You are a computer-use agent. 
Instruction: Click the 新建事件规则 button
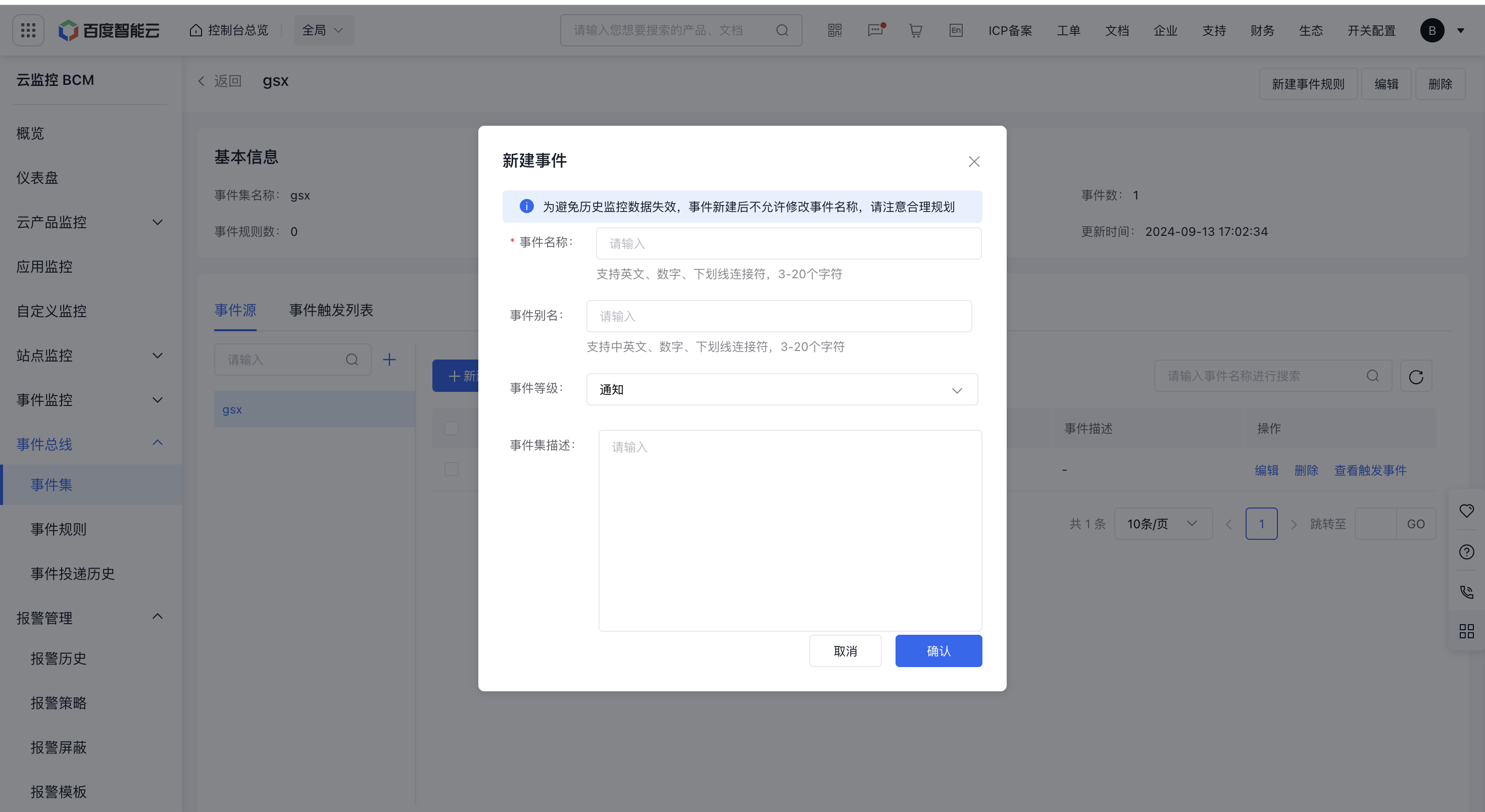click(1308, 84)
